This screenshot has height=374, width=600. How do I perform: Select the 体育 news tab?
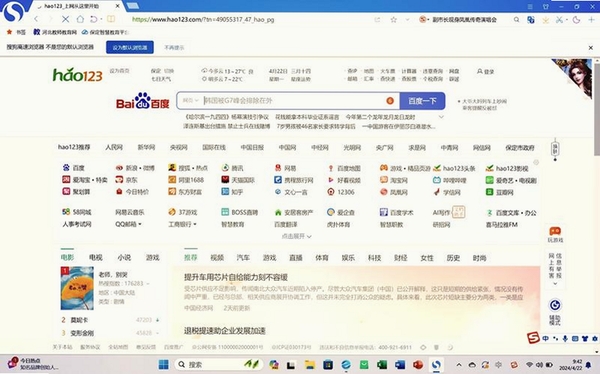[322, 258]
